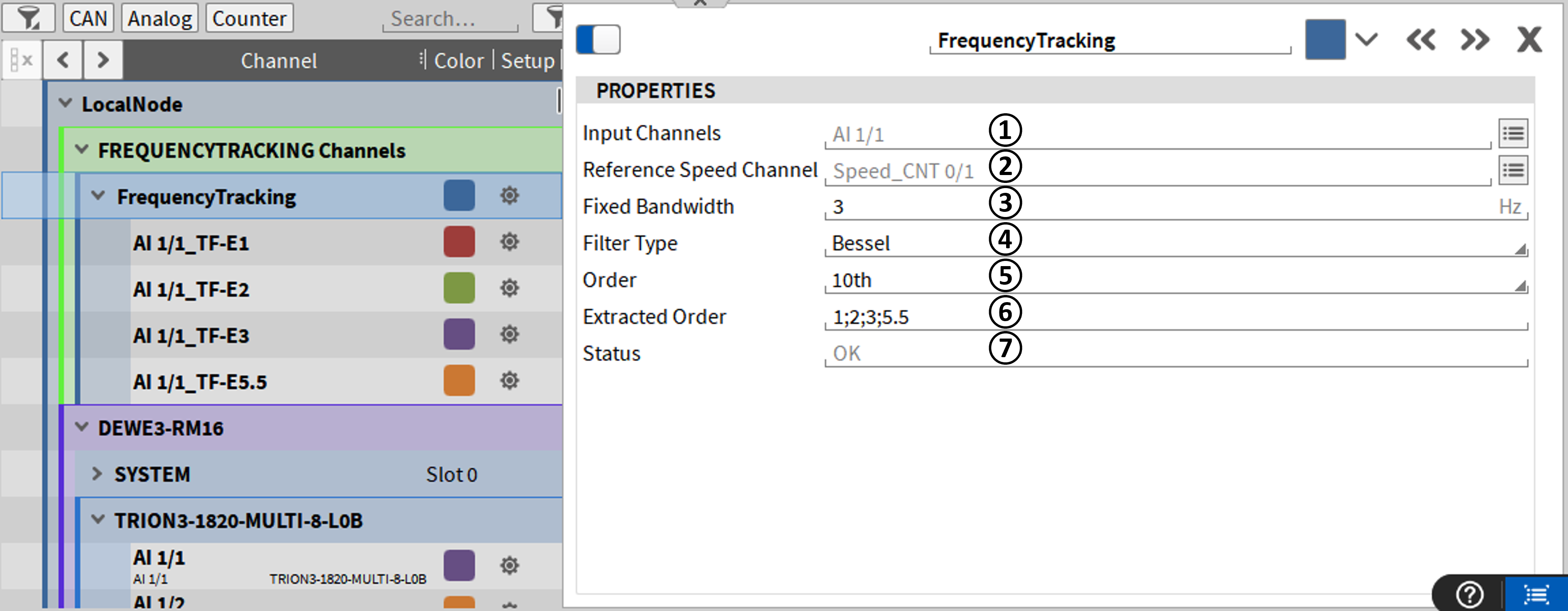Open the FrequencyTracking channel setup gear
The image size is (1568, 611).
[509, 196]
